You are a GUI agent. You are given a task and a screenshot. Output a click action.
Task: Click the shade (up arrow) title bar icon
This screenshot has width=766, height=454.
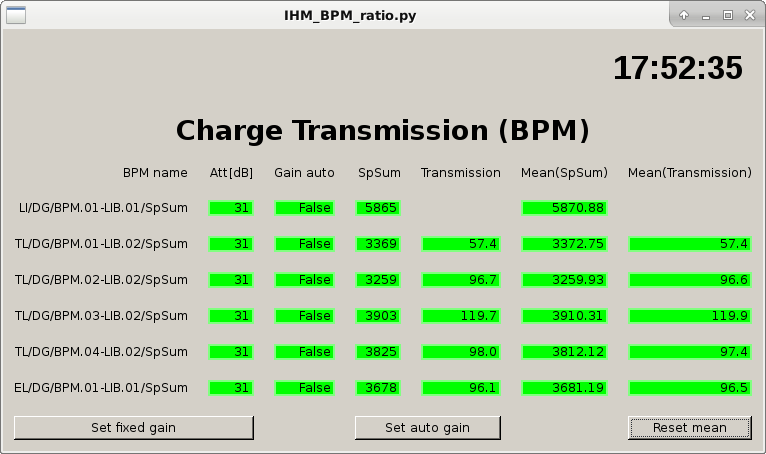pos(685,15)
